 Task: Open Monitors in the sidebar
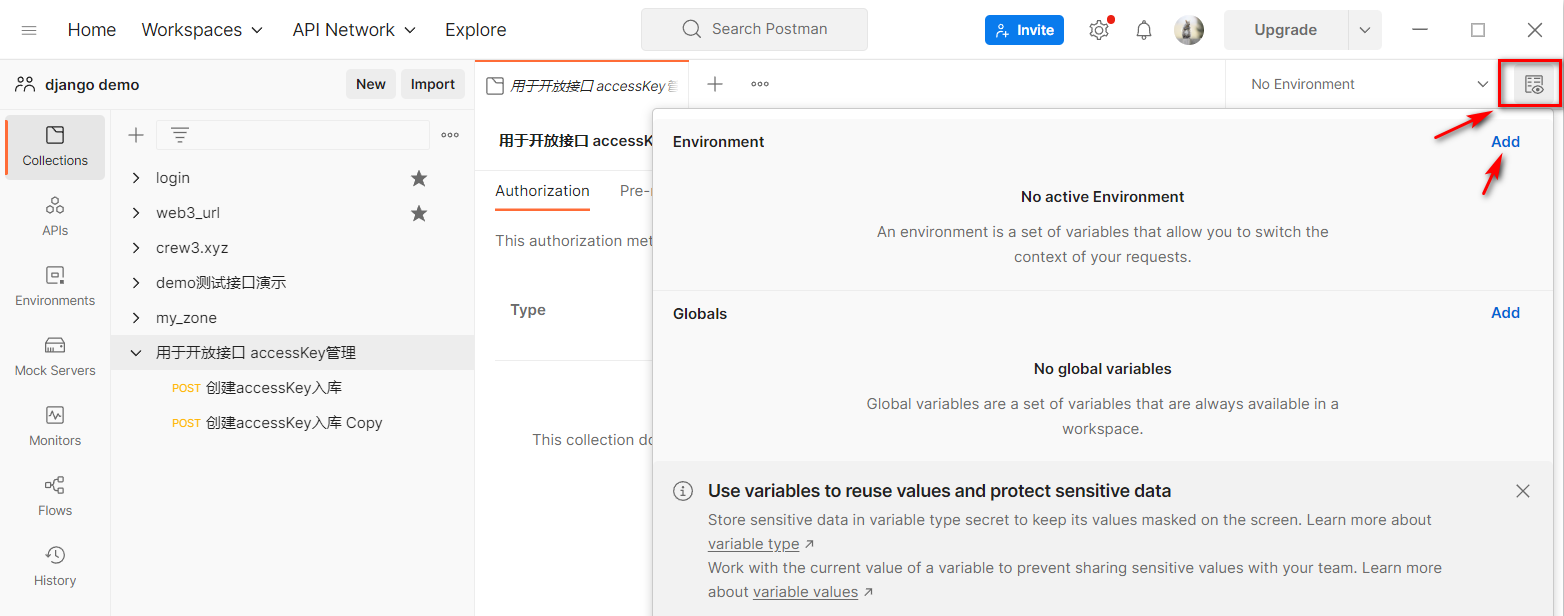[55, 427]
